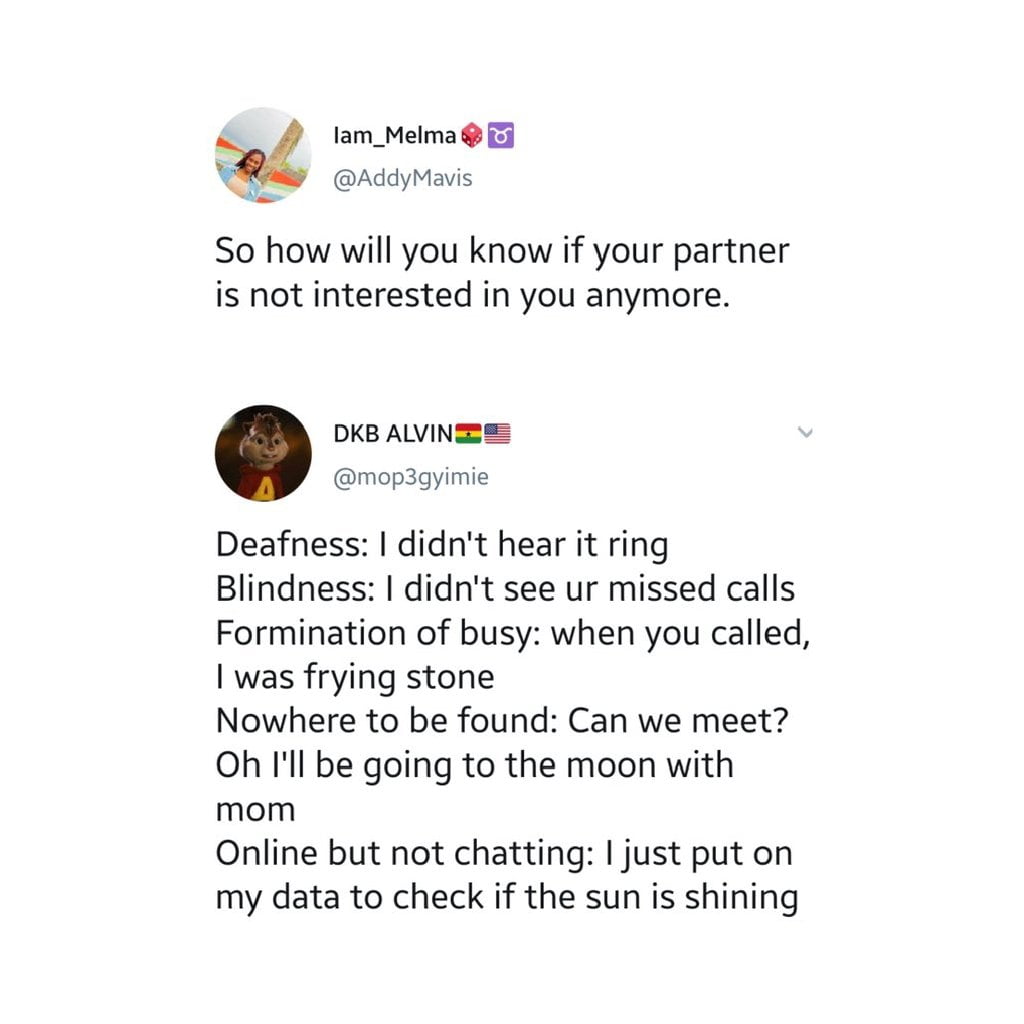Click the "Formination of busy" line

[x=511, y=634]
